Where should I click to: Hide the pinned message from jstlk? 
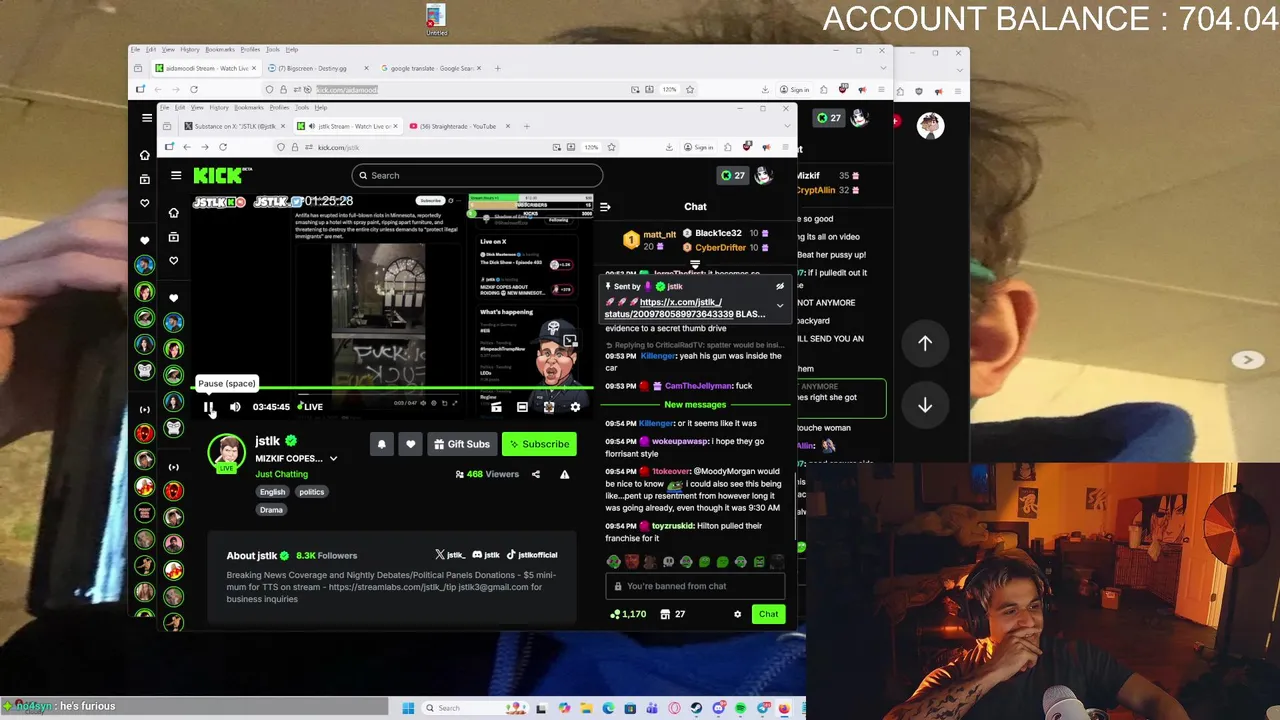(x=780, y=287)
